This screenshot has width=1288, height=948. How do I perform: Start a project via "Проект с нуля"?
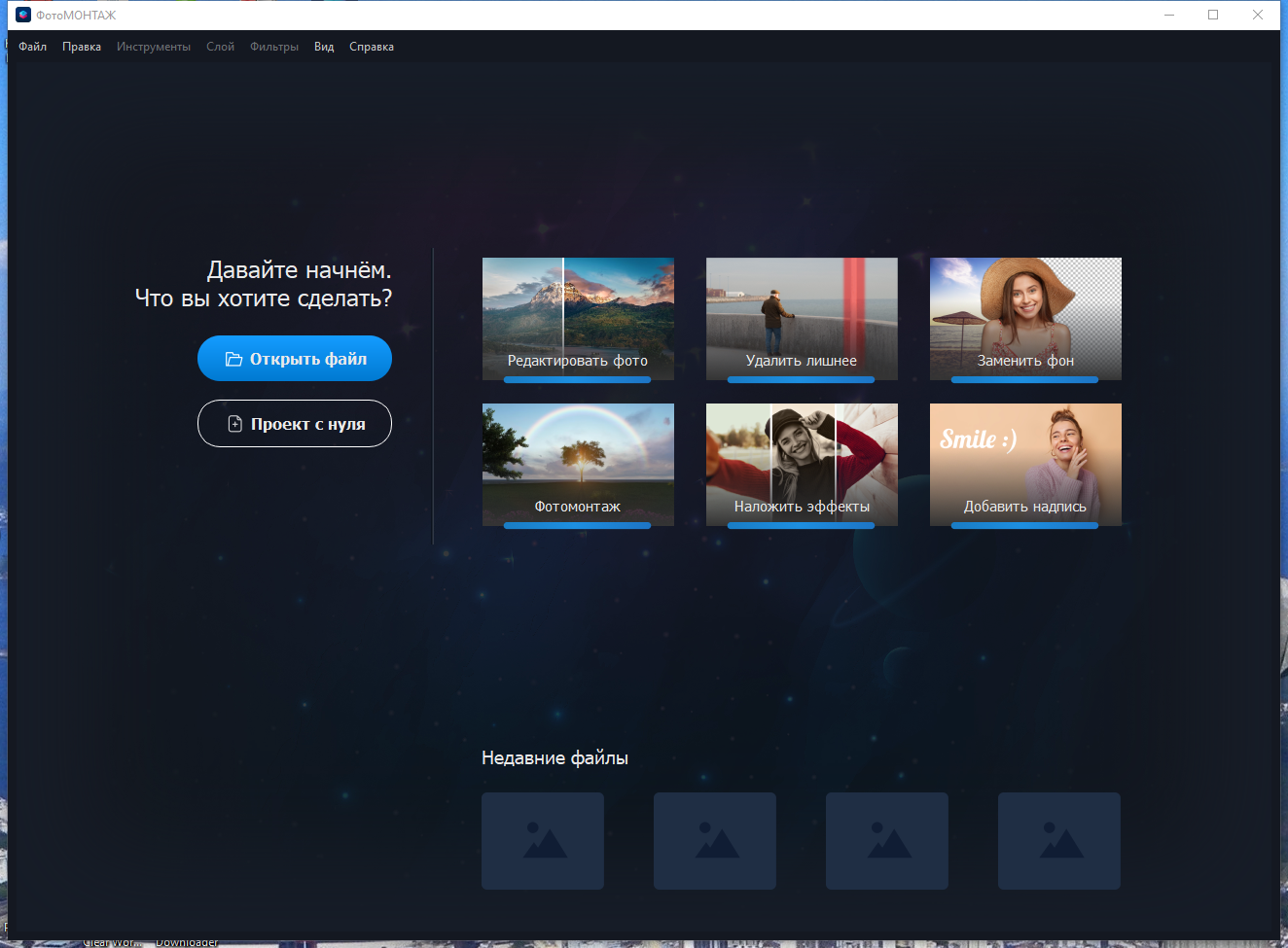(x=295, y=423)
